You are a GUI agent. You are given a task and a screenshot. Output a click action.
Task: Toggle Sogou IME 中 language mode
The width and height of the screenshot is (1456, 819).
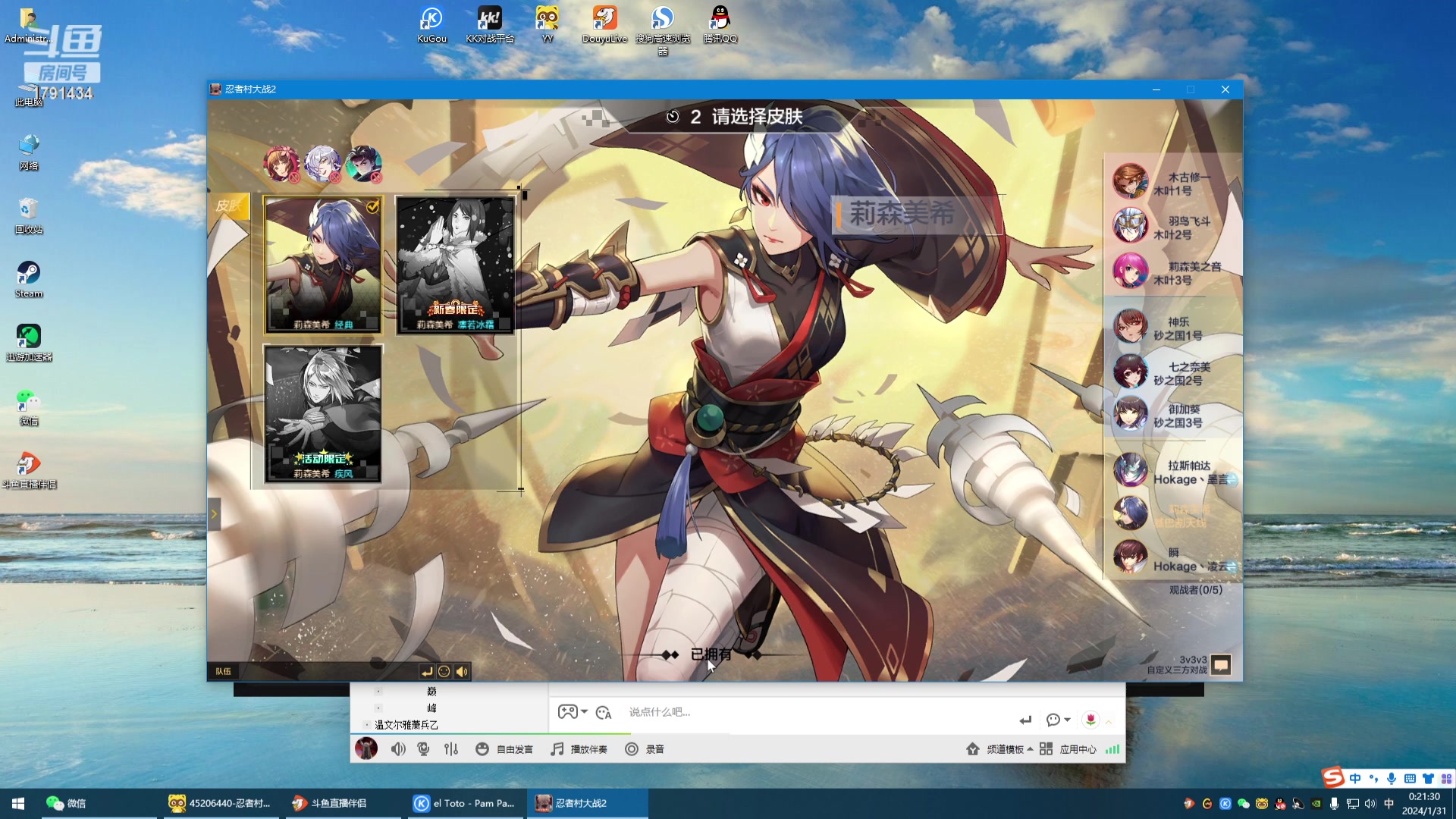click(1355, 778)
